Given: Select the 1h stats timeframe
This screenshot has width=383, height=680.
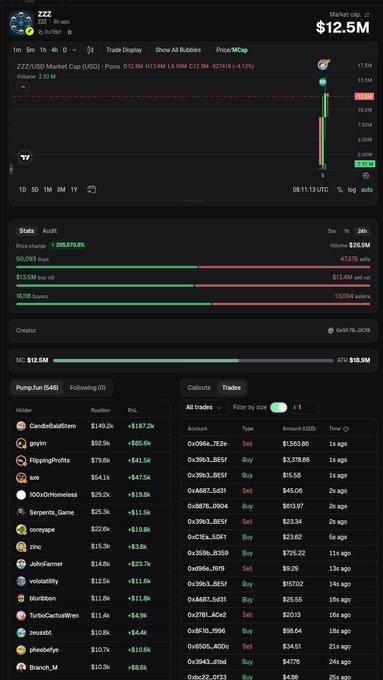Looking at the screenshot, I should [x=347, y=231].
